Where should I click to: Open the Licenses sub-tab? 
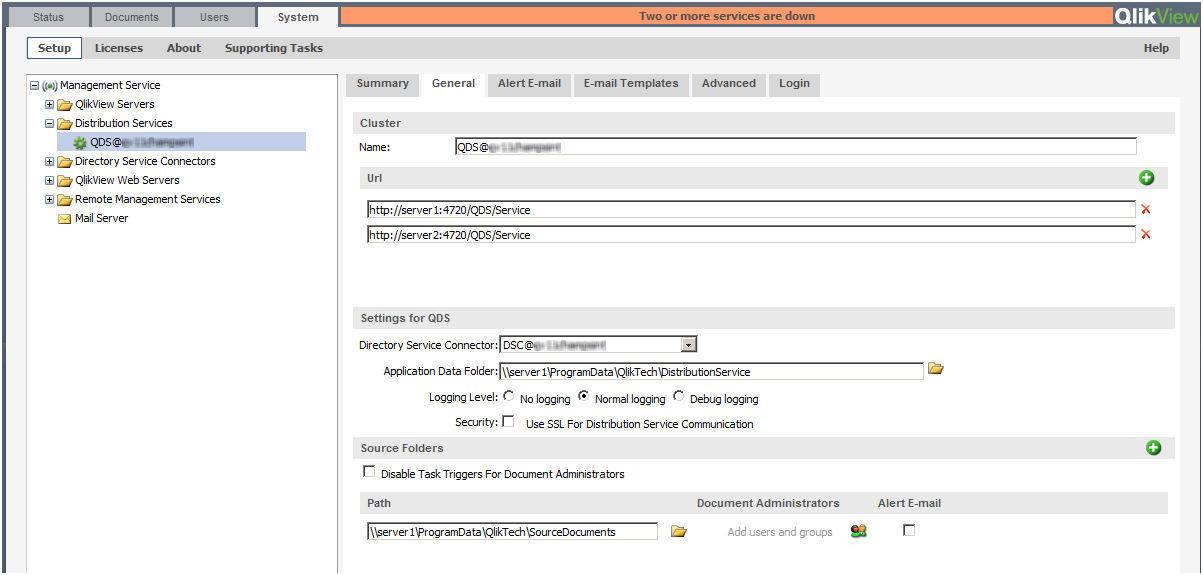click(119, 48)
